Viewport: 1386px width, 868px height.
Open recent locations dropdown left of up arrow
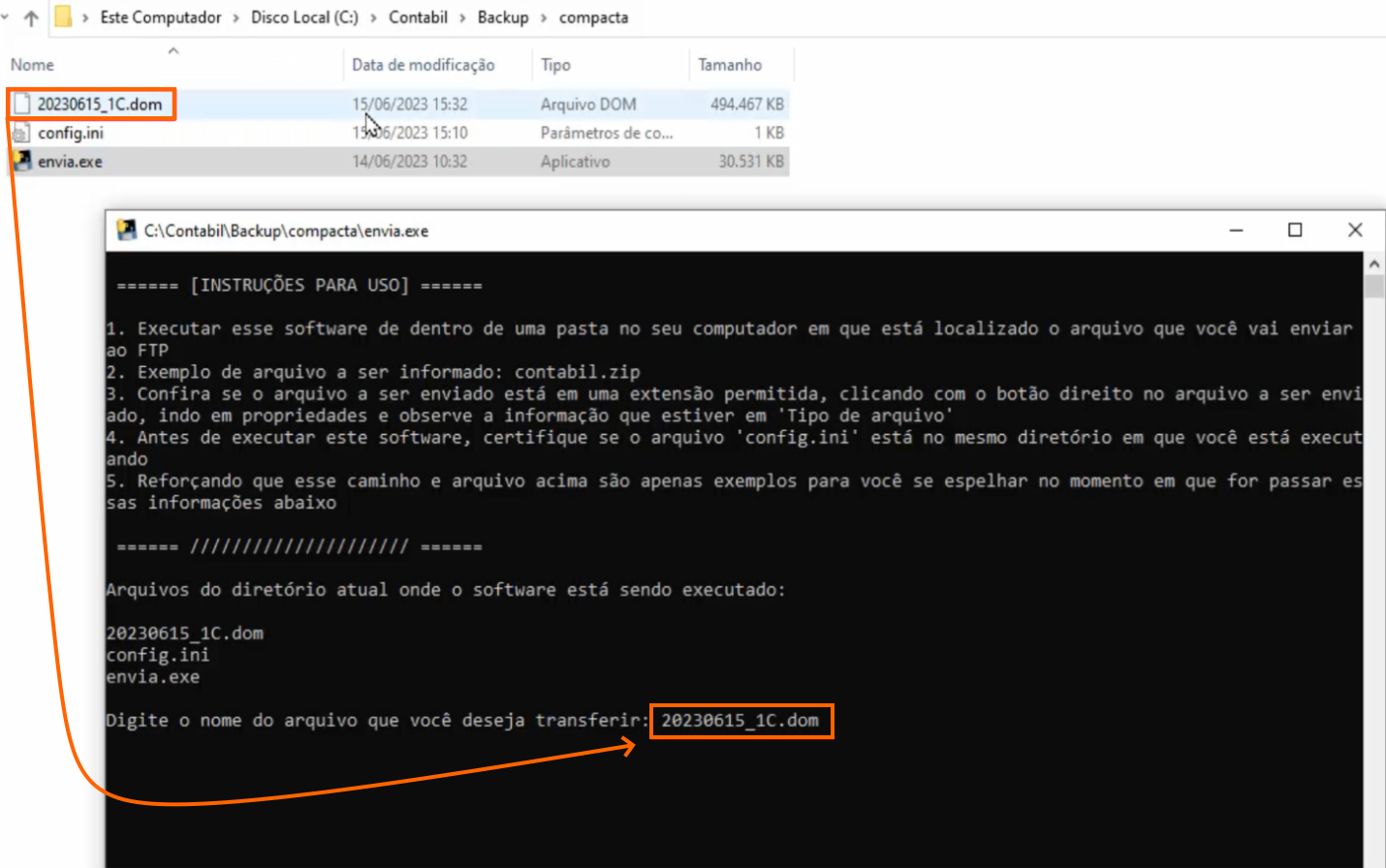pos(6,17)
